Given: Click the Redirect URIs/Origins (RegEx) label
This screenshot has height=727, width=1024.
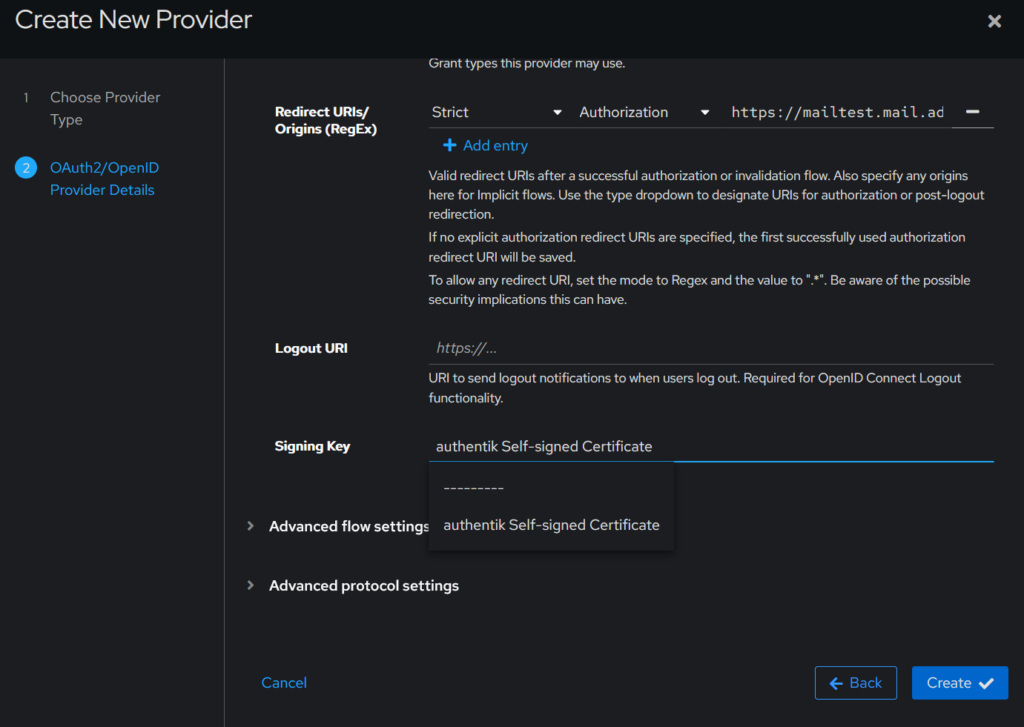Looking at the screenshot, I should click(x=326, y=120).
